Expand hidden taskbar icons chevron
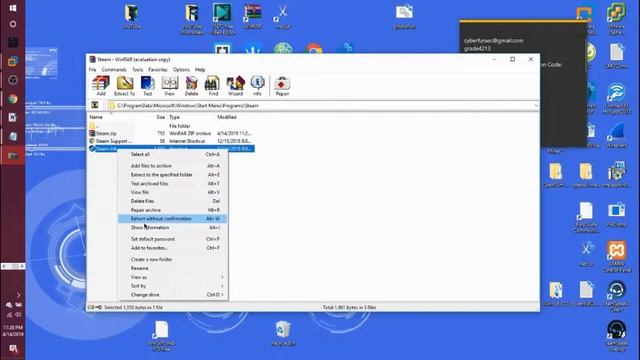This screenshot has width=640, height=360. tap(18, 295)
